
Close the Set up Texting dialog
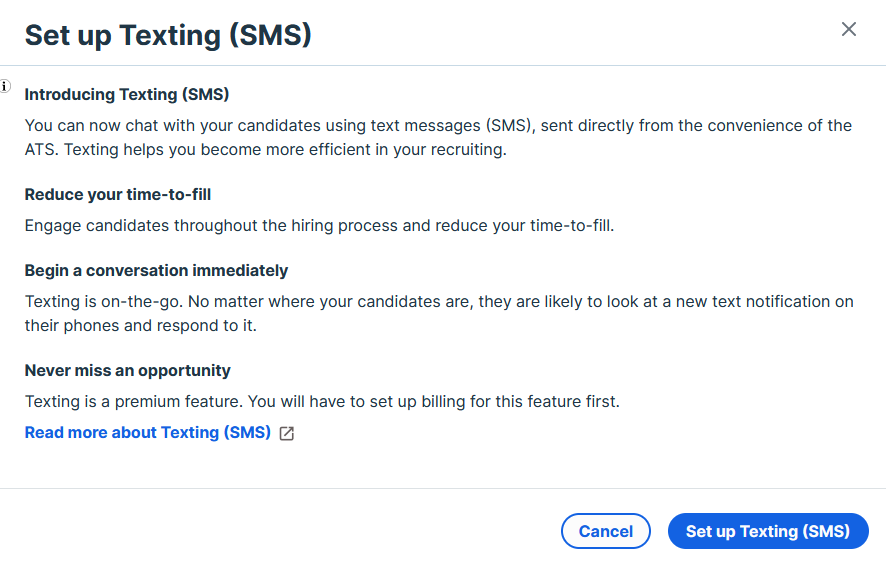pos(849,29)
